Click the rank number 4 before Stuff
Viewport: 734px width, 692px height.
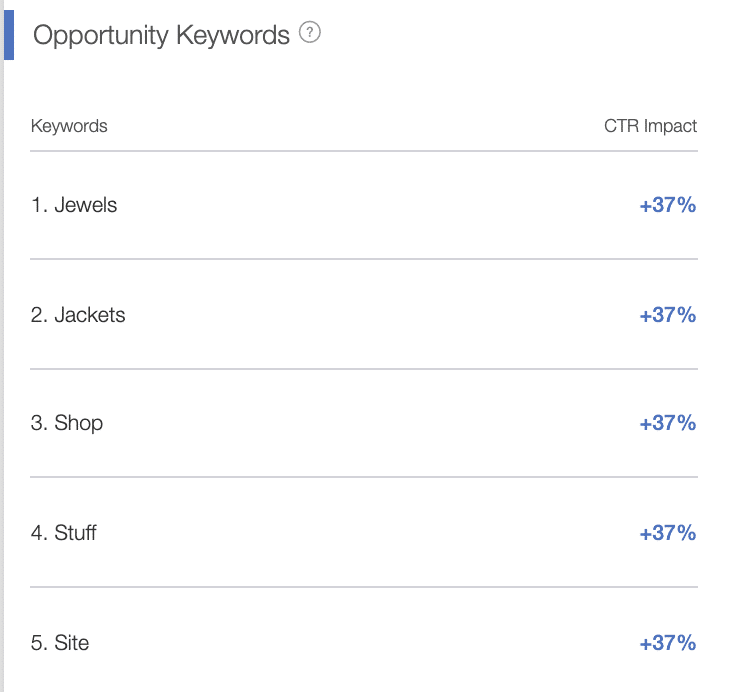[x=39, y=533]
